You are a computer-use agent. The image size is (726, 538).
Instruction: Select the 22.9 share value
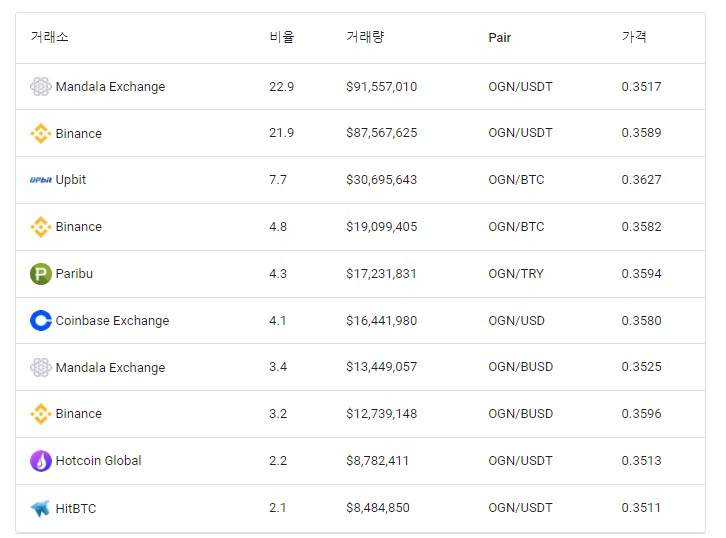coord(282,87)
